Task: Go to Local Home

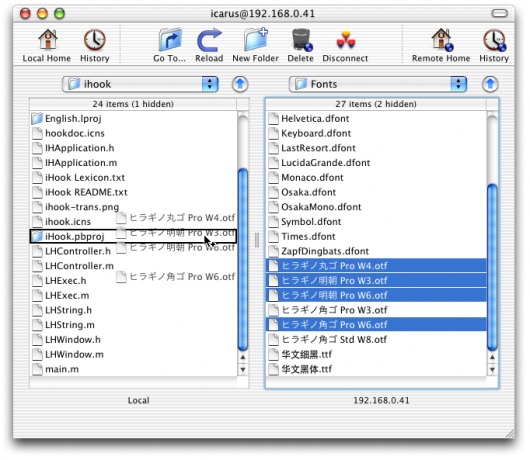Action: tap(47, 45)
